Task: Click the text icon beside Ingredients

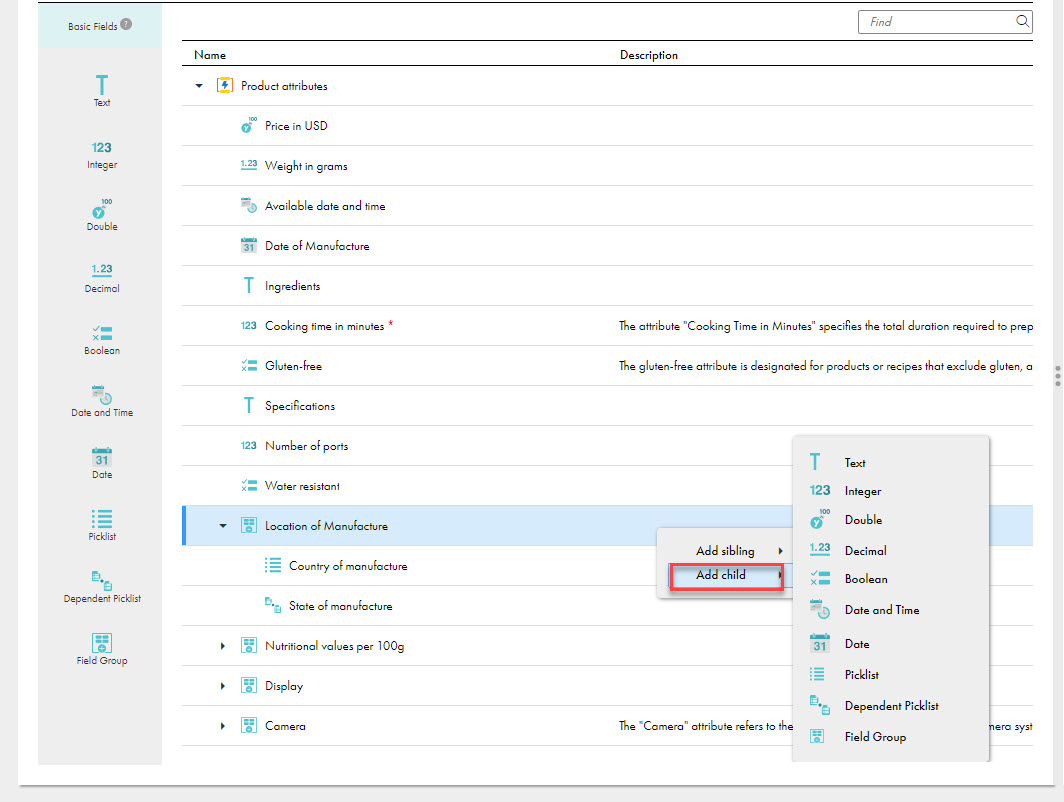Action: pos(248,285)
